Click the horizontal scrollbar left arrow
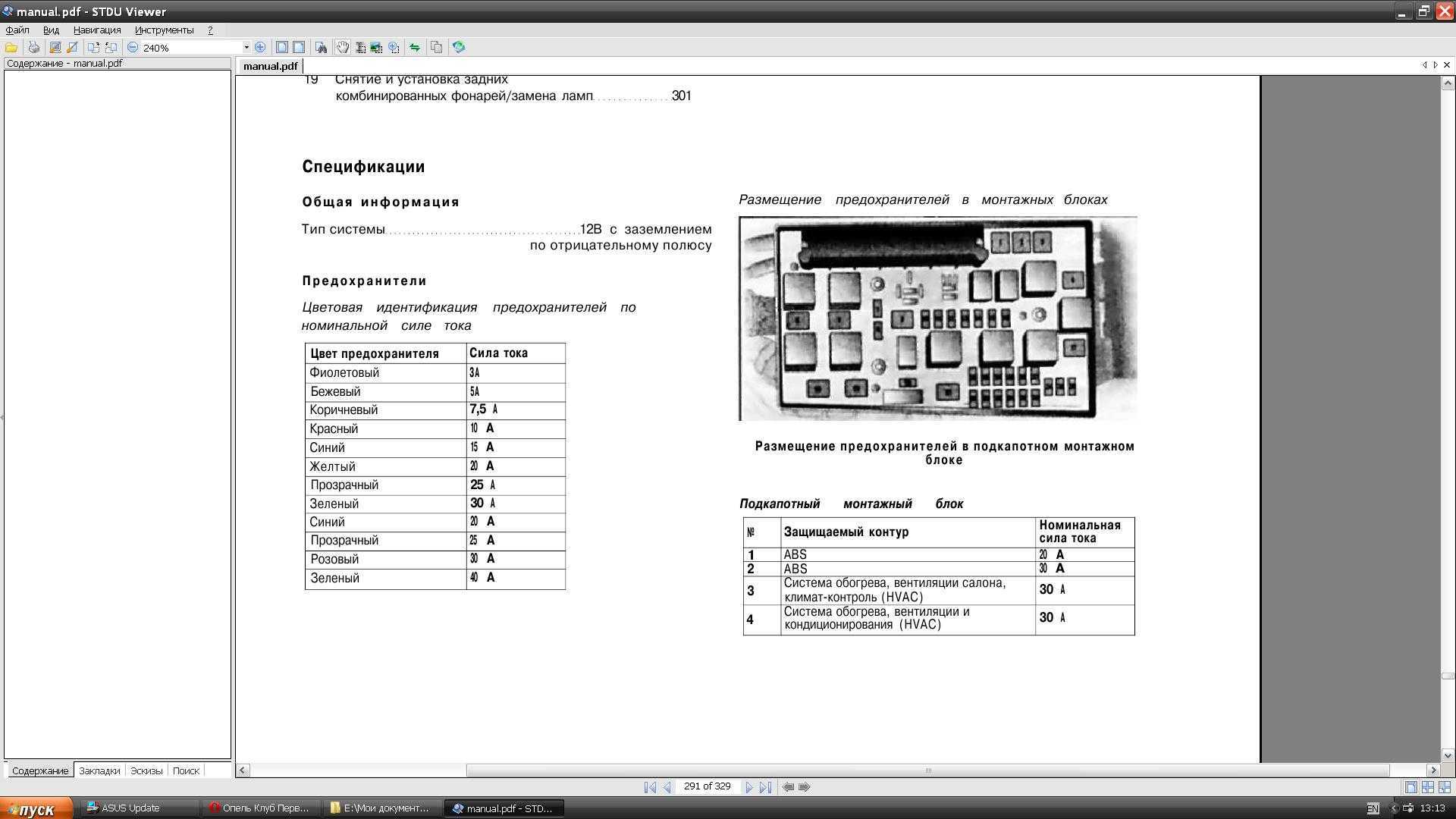 click(x=243, y=770)
